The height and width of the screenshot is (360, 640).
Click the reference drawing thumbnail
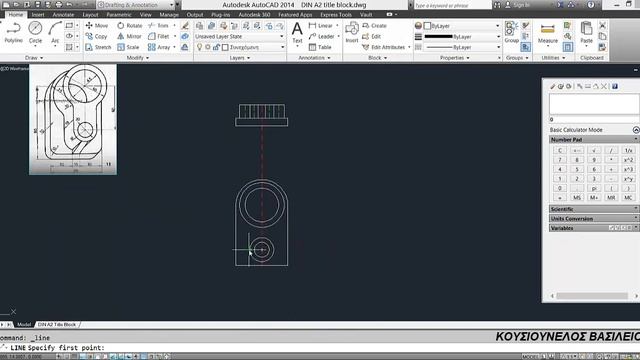pos(73,119)
